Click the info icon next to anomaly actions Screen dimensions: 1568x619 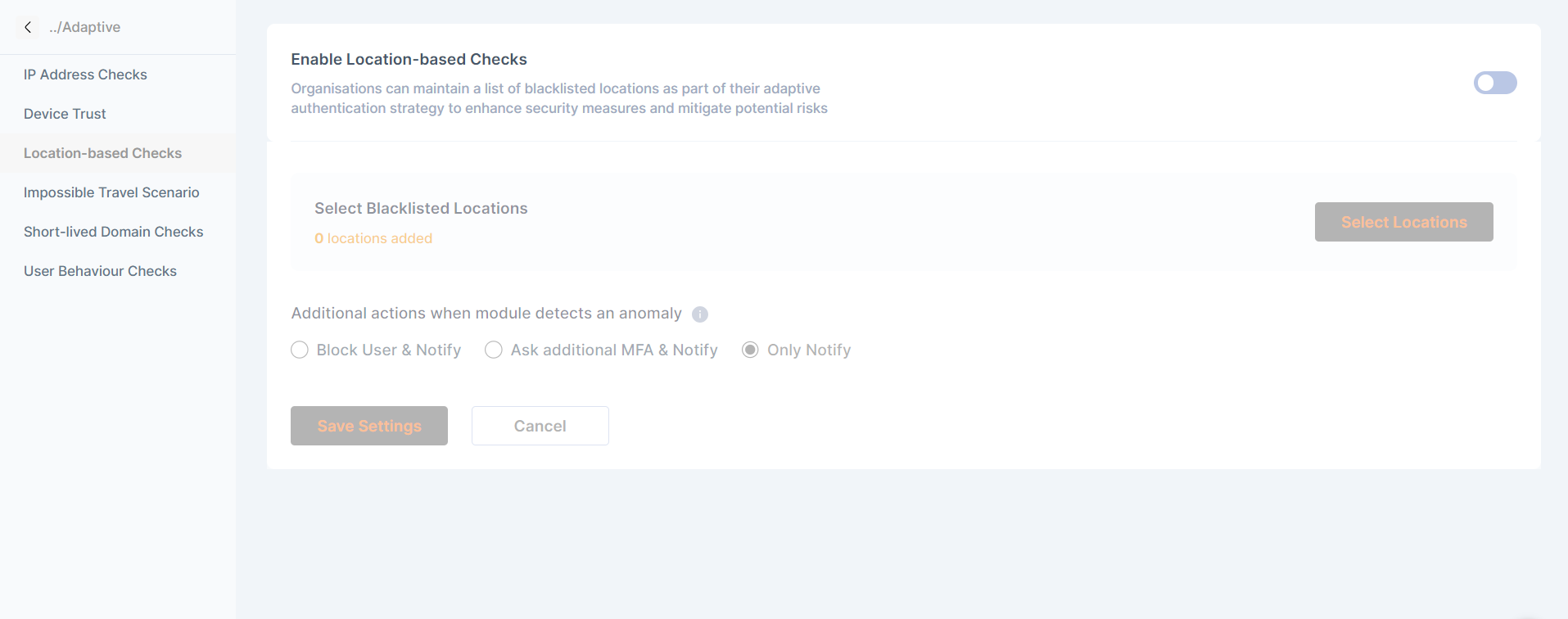[700, 314]
